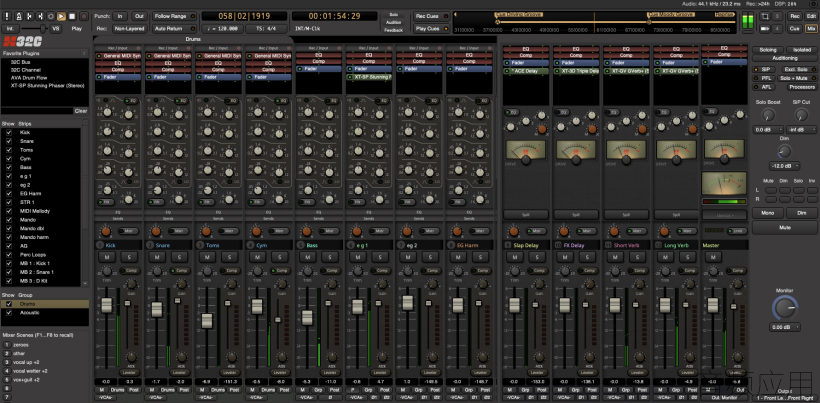Image resolution: width=820 pixels, height=403 pixels.
Task: Switch to the Cue tab
Action: pos(795,29)
